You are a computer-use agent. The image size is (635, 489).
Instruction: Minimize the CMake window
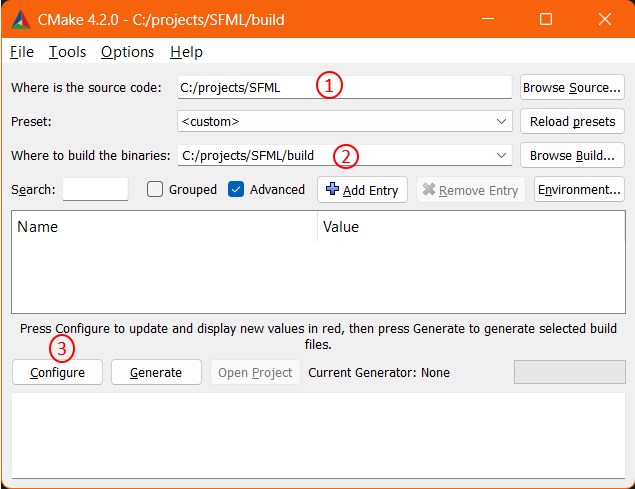488,19
